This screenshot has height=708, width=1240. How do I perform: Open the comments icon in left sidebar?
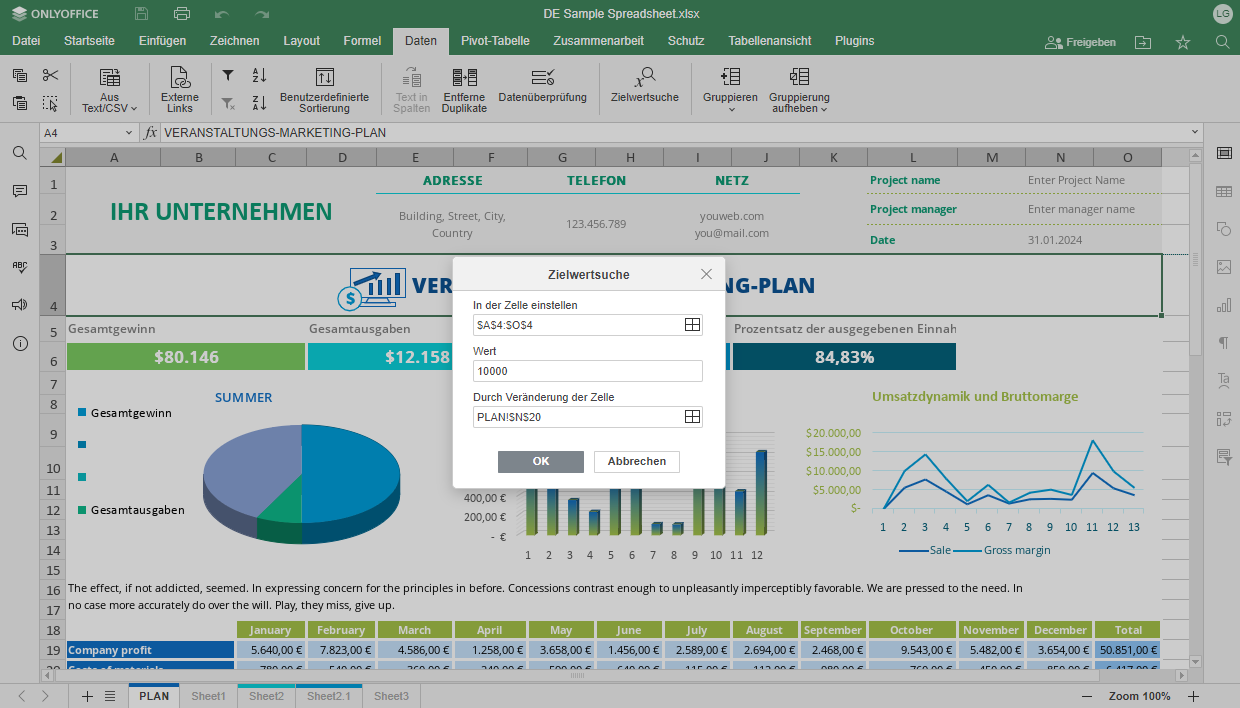[20, 191]
